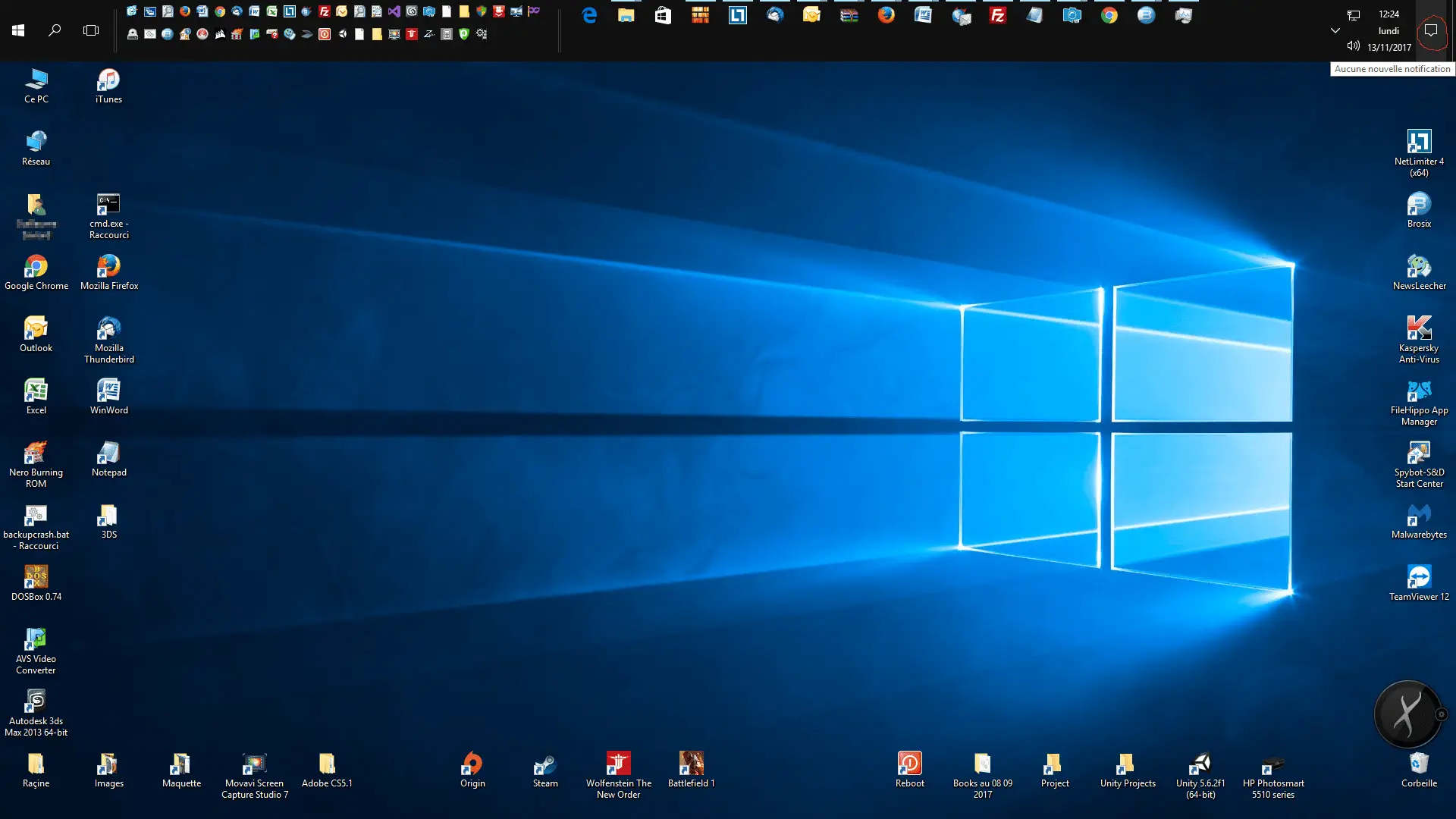Open the volume control in tray

click(x=1353, y=46)
